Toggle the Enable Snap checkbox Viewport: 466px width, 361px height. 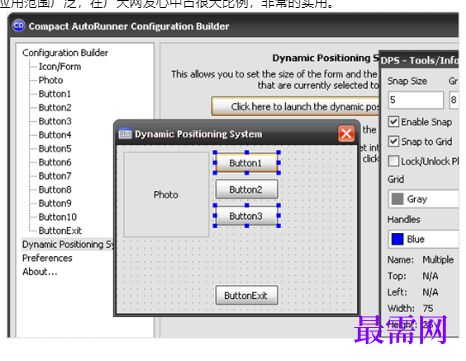(393, 122)
